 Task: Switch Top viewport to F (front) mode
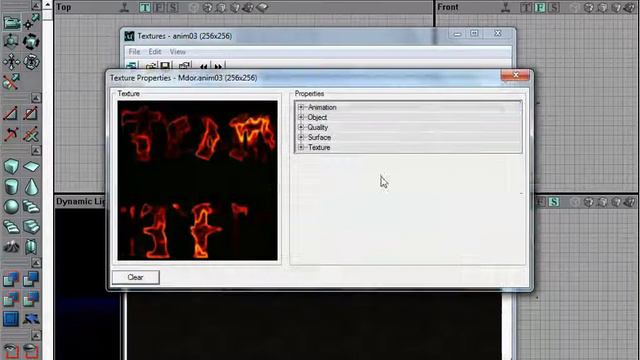click(159, 7)
